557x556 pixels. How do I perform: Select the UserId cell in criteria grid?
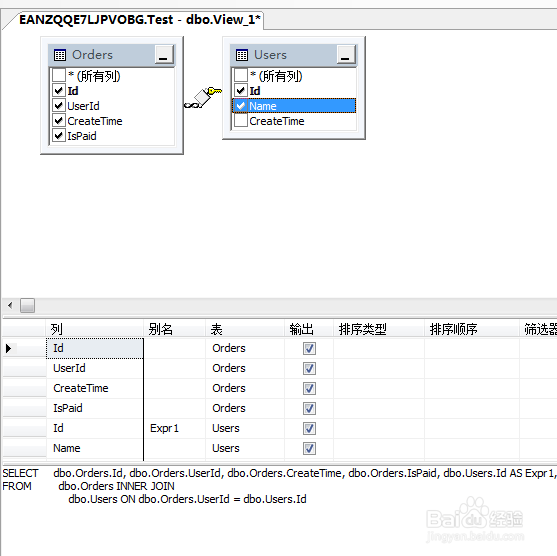[x=94, y=368]
